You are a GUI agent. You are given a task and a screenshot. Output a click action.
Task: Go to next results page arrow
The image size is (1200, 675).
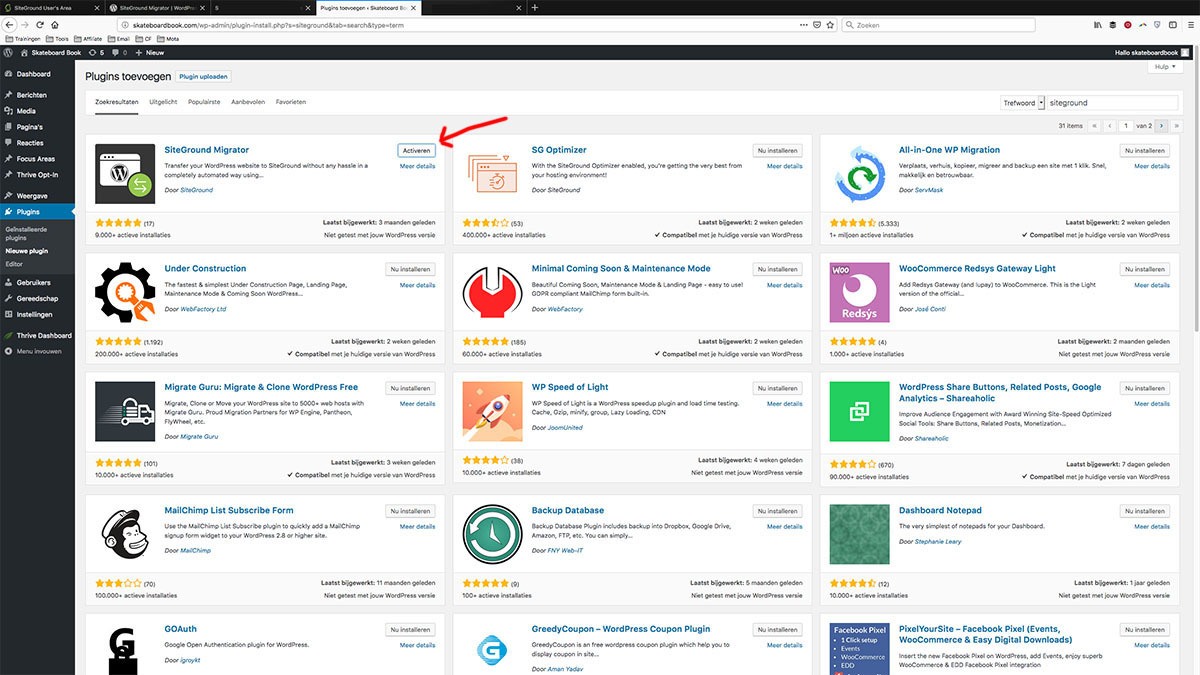[x=1161, y=126]
